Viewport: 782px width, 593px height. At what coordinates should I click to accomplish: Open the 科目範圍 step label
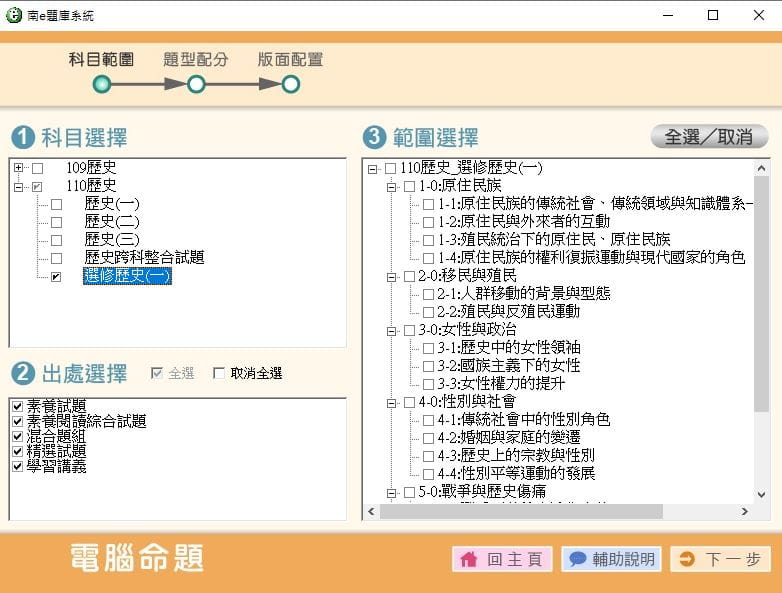click(x=101, y=59)
